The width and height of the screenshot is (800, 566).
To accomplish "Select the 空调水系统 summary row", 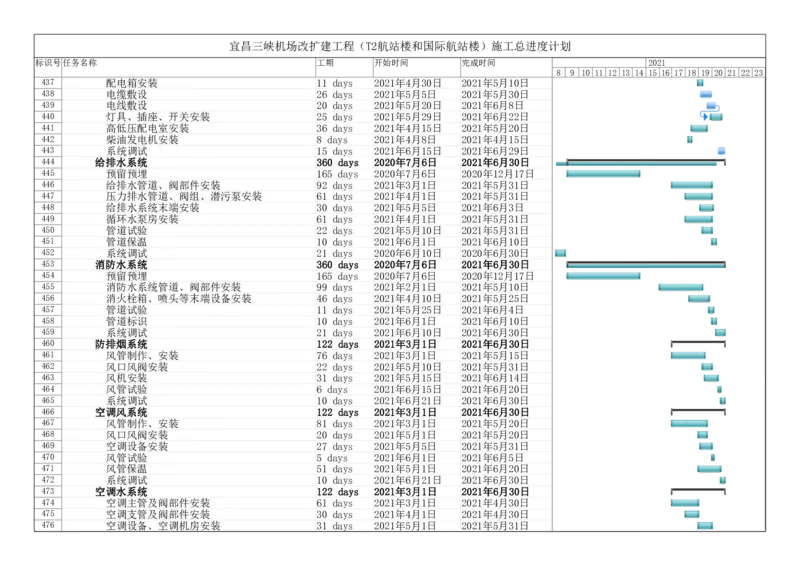I will 120,492.
